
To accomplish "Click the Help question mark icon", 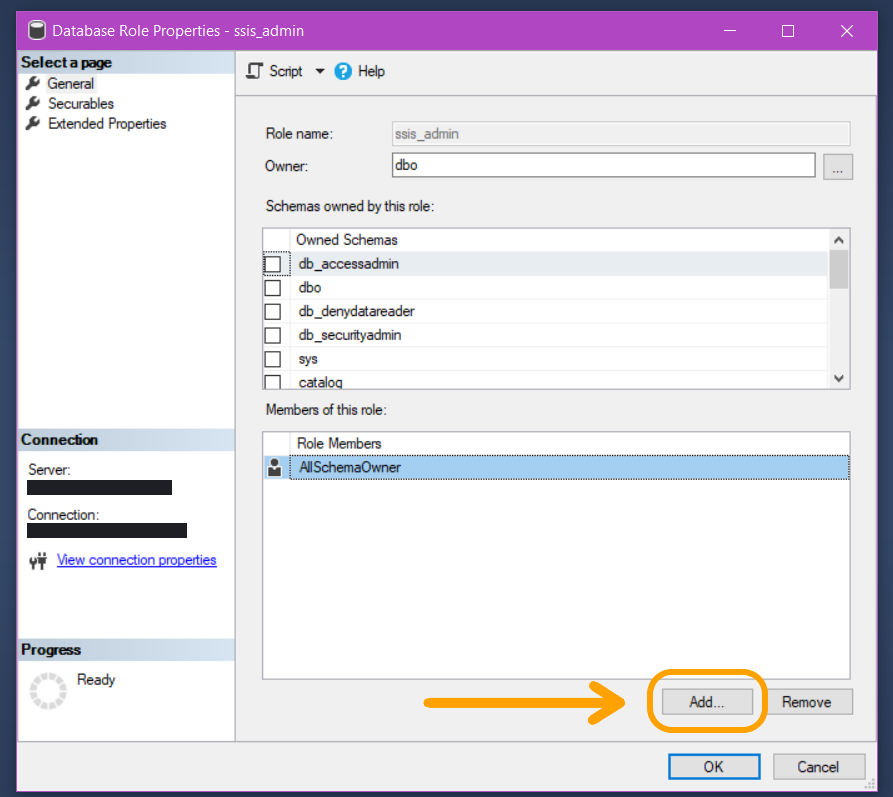I will coord(343,71).
